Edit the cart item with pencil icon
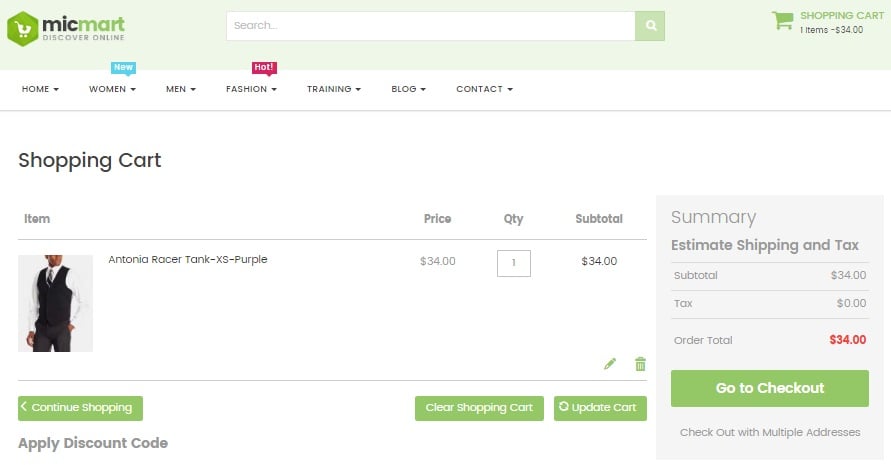Screen dimensions: 891x465 [x=610, y=364]
